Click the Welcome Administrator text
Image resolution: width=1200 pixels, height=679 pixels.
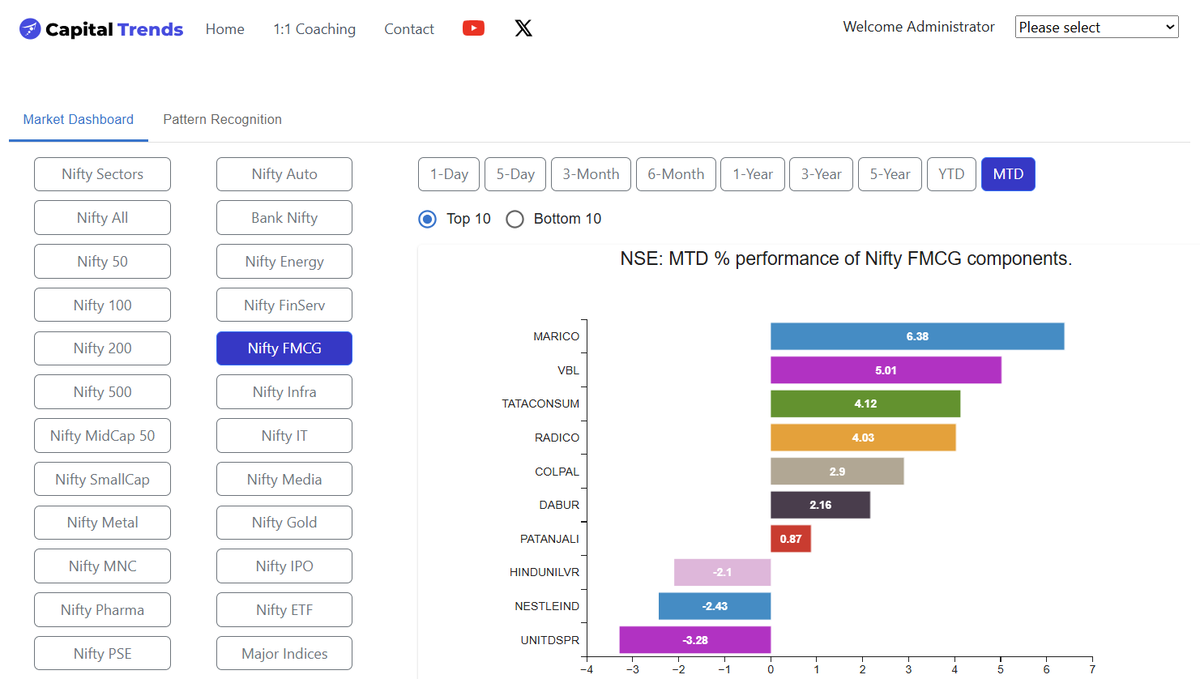coord(919,27)
